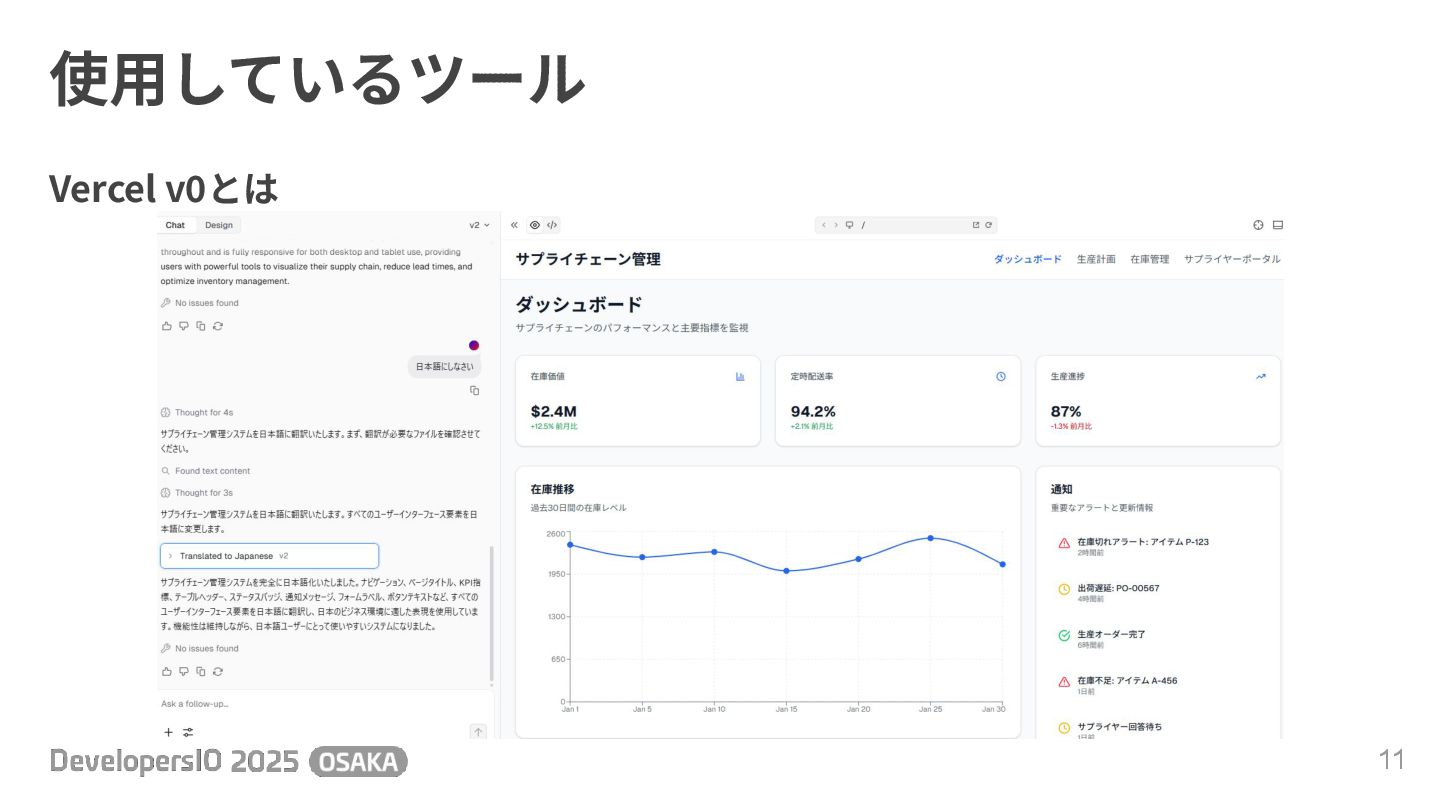This screenshot has height=810, width=1440.
Task: Open the サプライヤーポータル nav item
Action: click(1232, 259)
